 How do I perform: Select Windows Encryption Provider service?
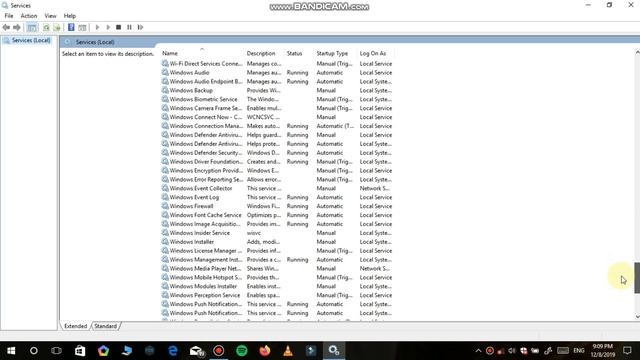pos(277,171)
